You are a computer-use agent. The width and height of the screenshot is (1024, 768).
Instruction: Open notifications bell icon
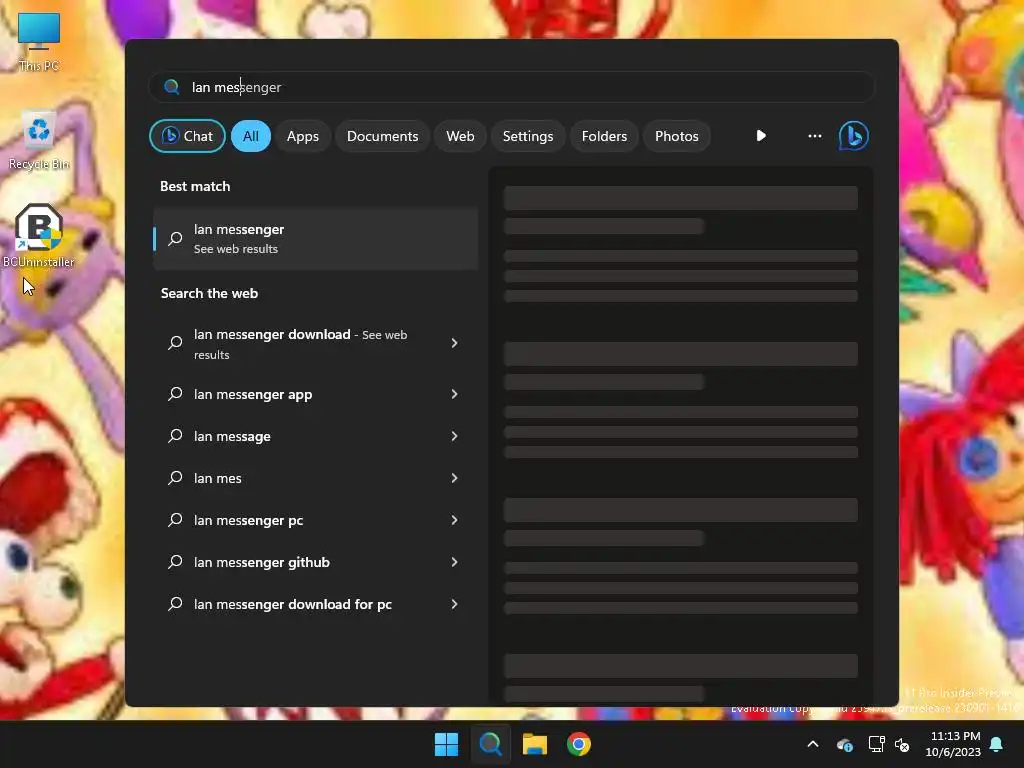[x=996, y=744]
